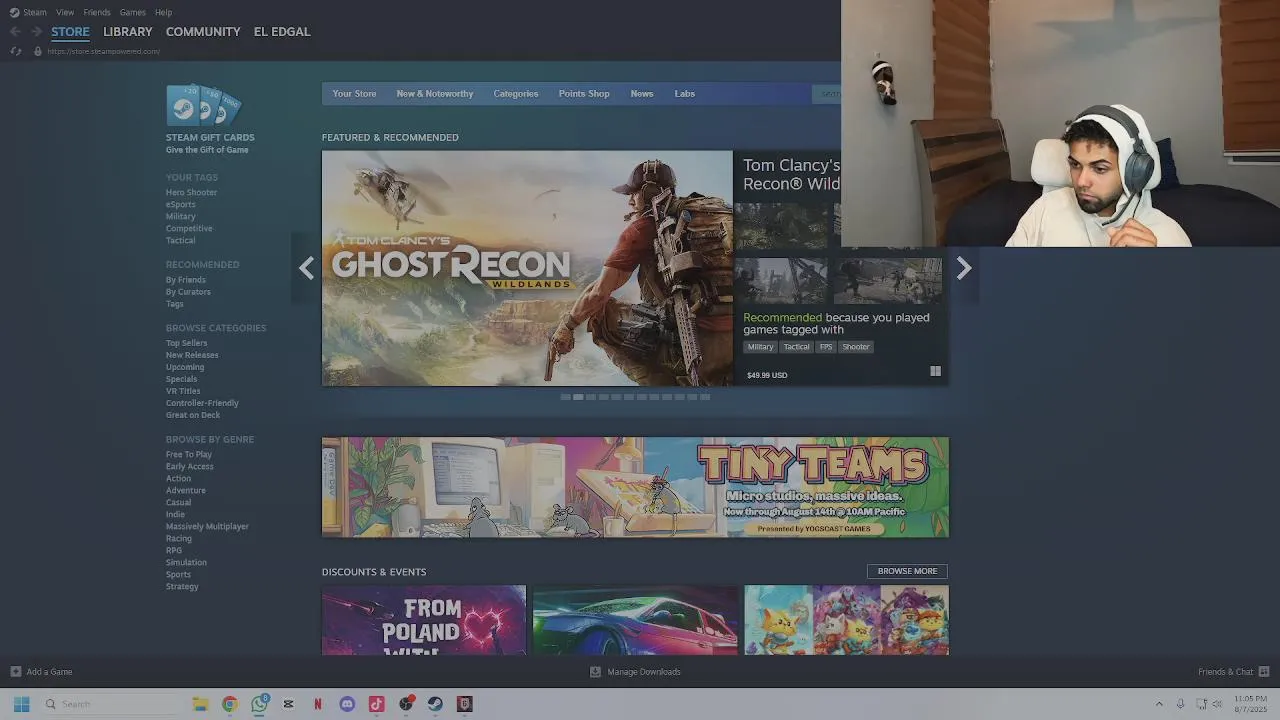The height and width of the screenshot is (720, 1280).
Task: Open Top Sellers category
Action: (x=187, y=343)
